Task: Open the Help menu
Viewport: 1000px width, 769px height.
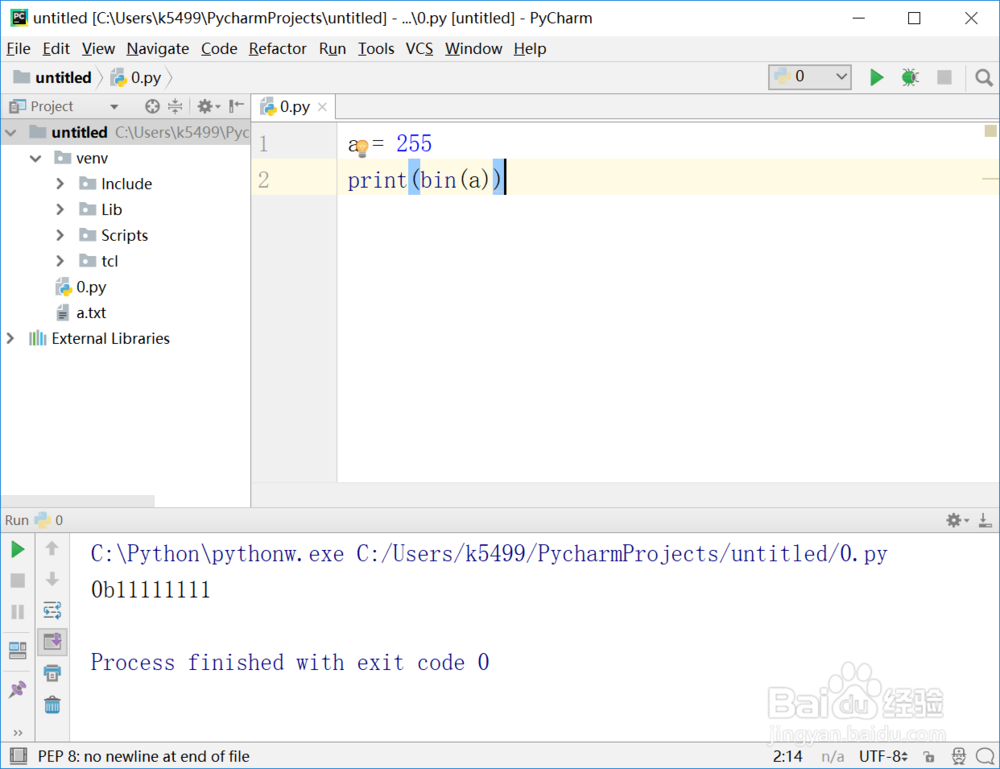Action: coord(530,49)
